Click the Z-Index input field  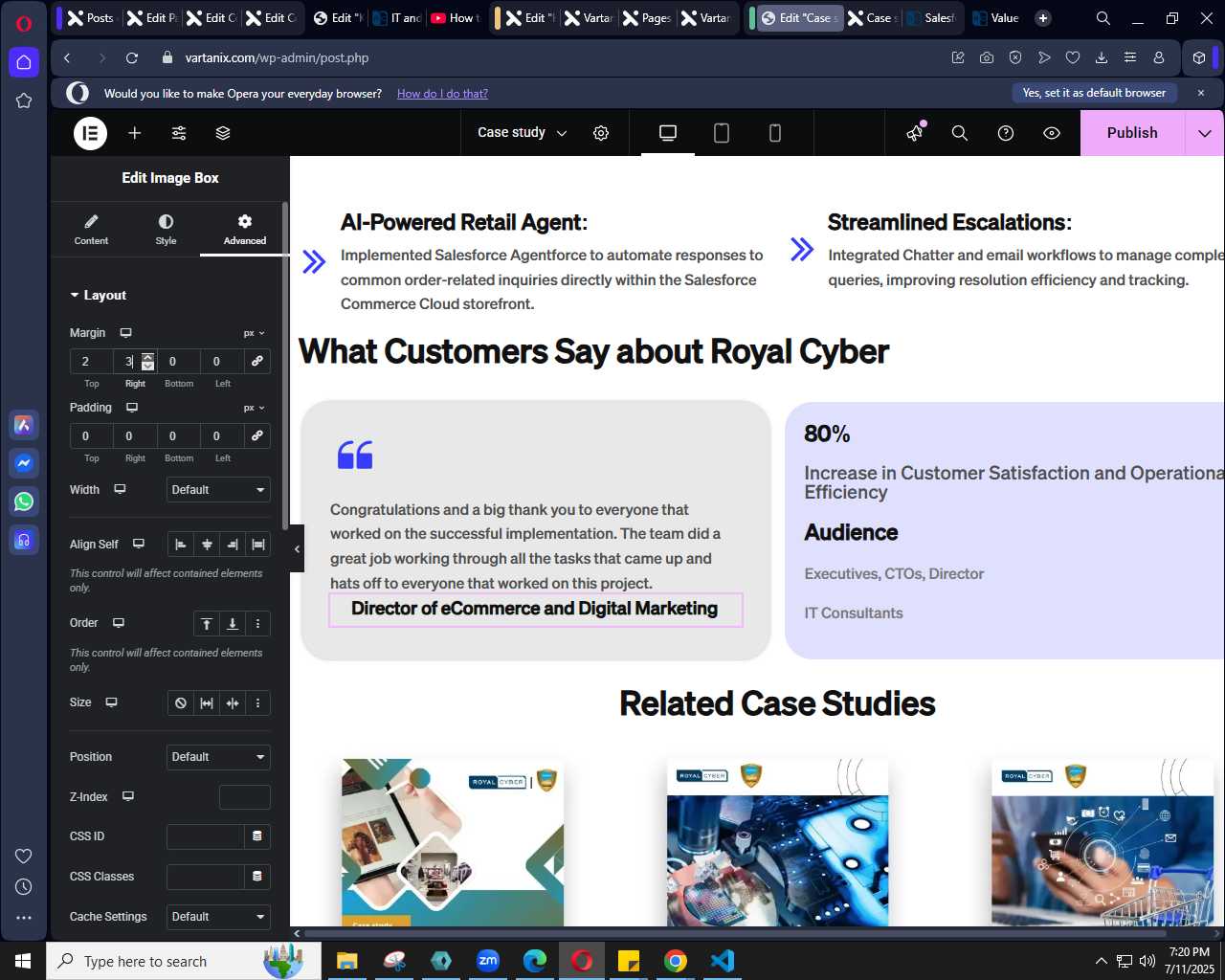245,797
